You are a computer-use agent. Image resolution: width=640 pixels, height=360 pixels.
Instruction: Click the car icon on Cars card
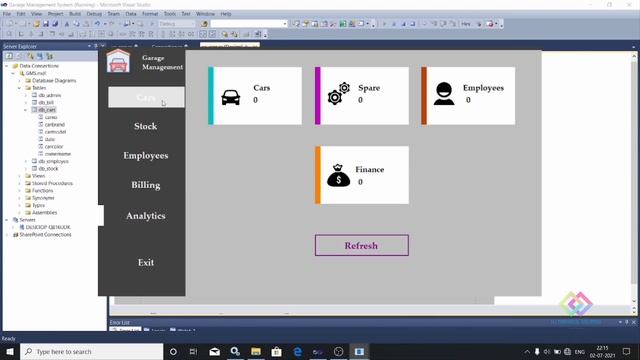tap(231, 97)
